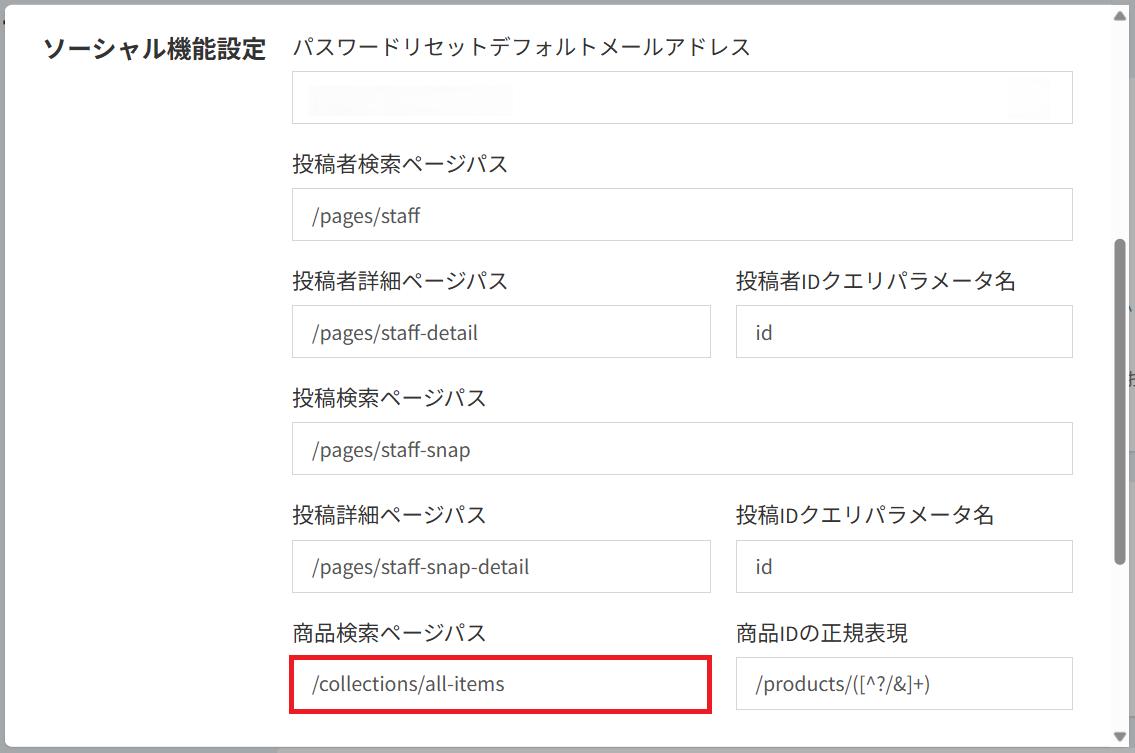The image size is (1135, 753).
Task: Focus the /pages/staff-snap input field
Action: (682, 449)
